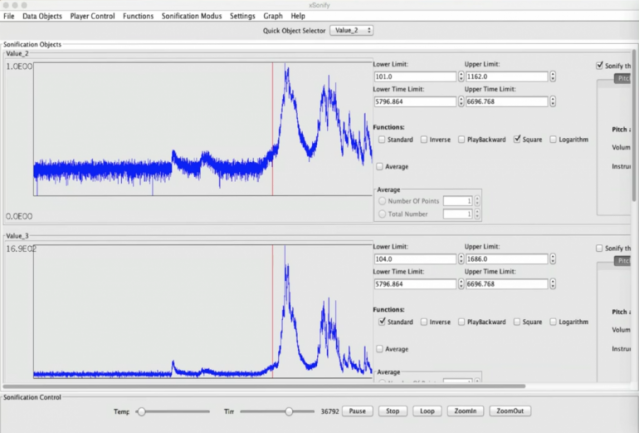Open the Graph menu
This screenshot has height=433, width=639.
(x=273, y=16)
